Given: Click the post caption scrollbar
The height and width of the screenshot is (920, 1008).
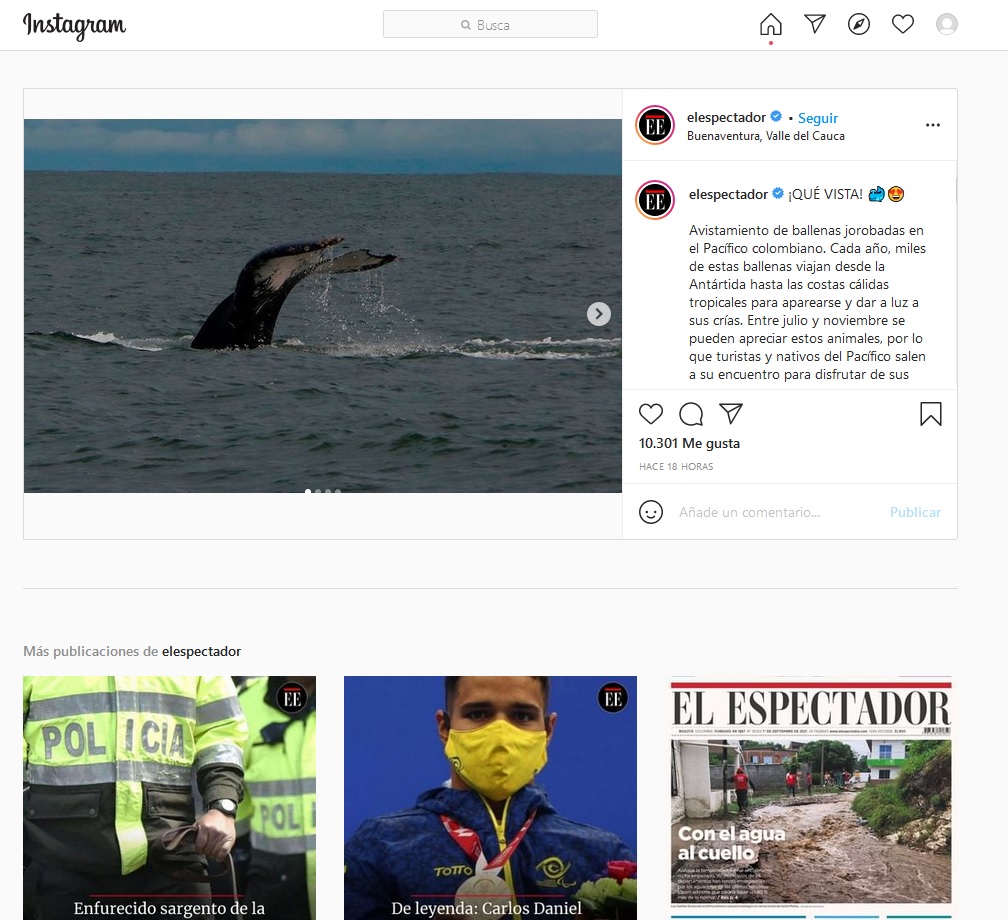Looking at the screenshot, I should click(955, 191).
